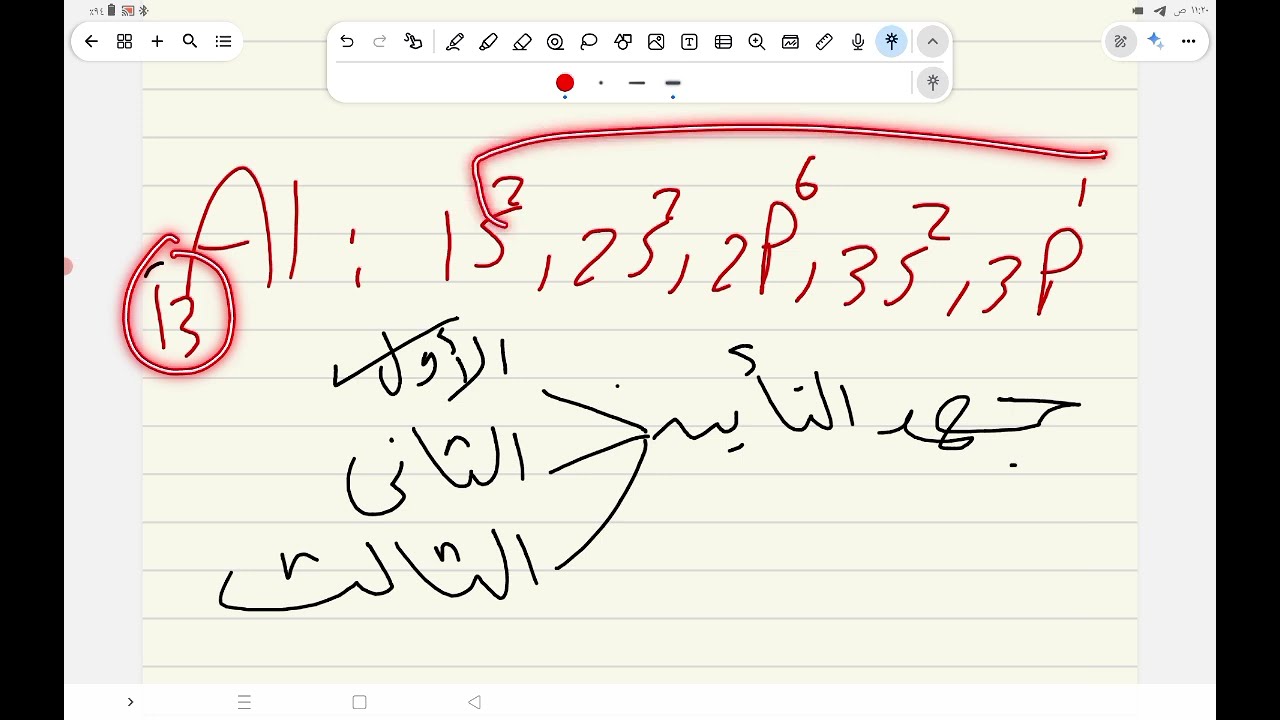This screenshot has height=720, width=1280.
Task: Insert a table from the toolbar
Action: click(724, 41)
